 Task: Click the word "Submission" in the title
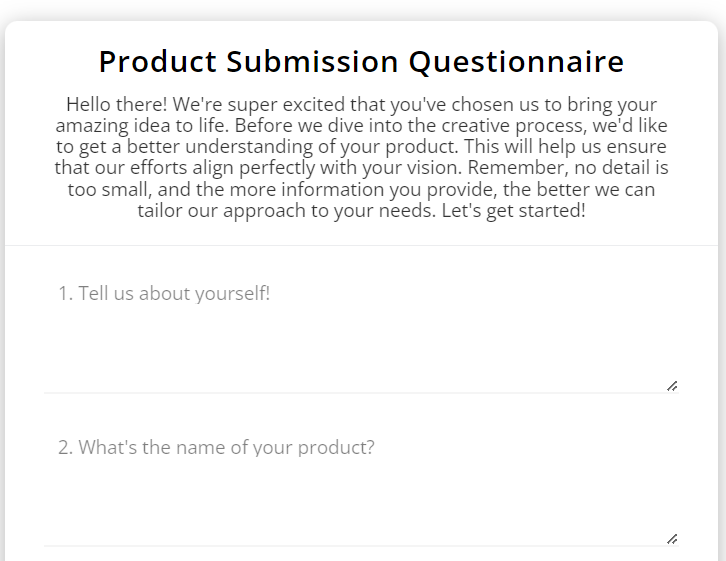point(312,62)
